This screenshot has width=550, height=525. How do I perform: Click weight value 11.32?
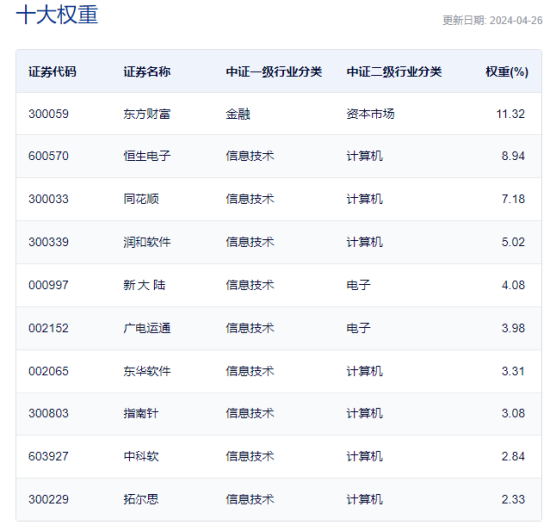tap(511, 114)
